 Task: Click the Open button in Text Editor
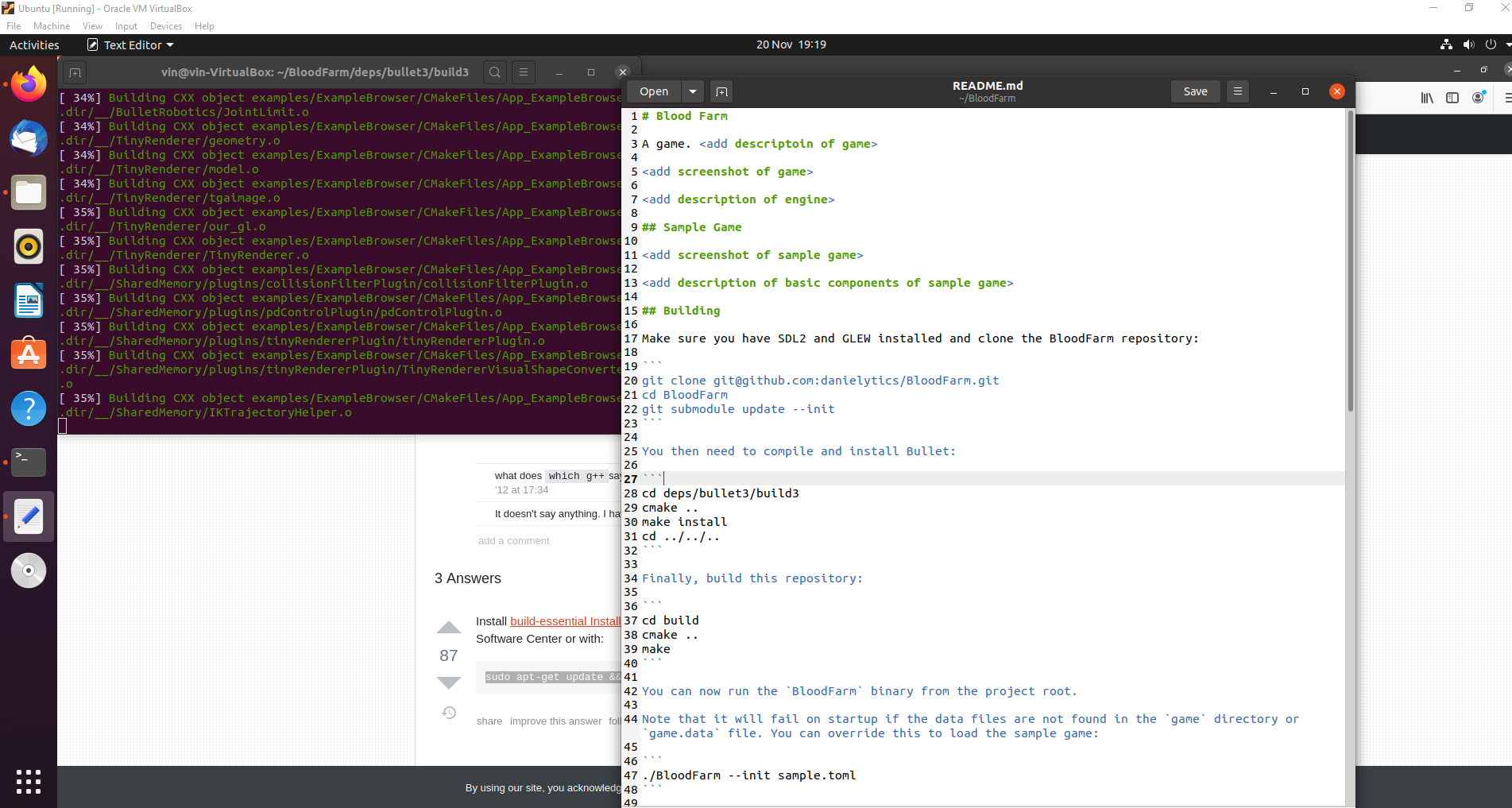[x=654, y=91]
